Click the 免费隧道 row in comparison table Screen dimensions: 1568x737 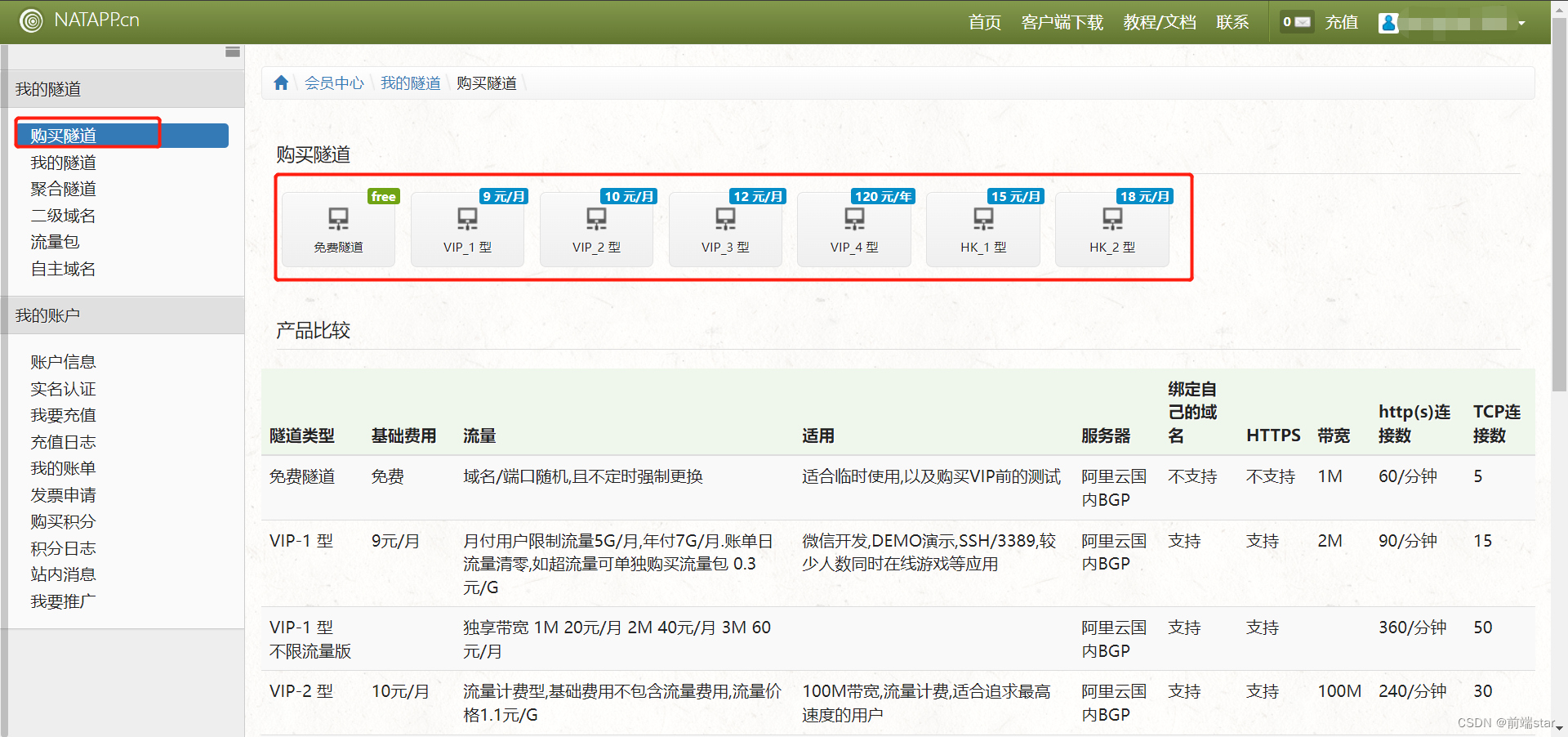pyautogui.click(x=898, y=488)
